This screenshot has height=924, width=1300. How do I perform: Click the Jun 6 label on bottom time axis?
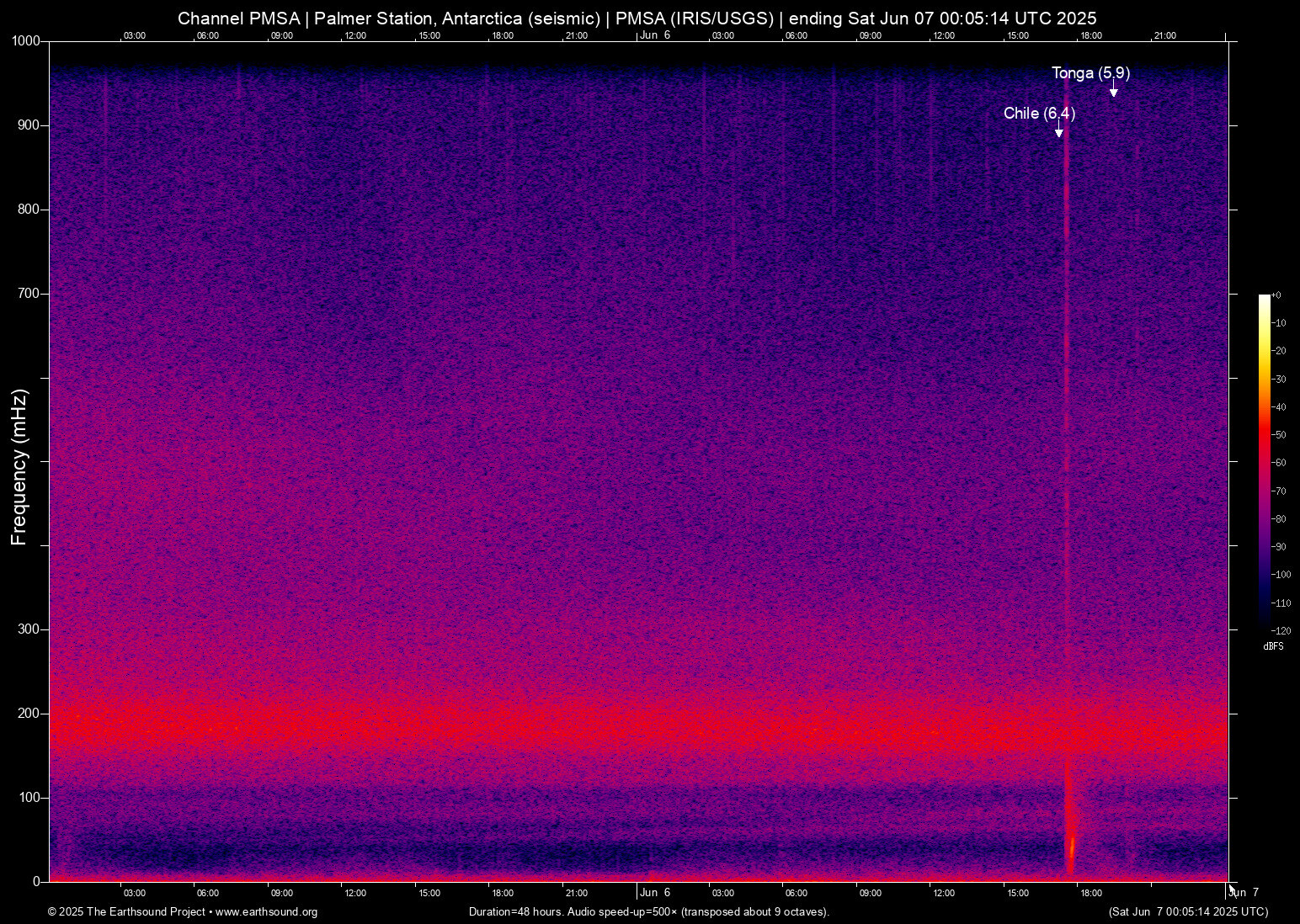click(655, 893)
